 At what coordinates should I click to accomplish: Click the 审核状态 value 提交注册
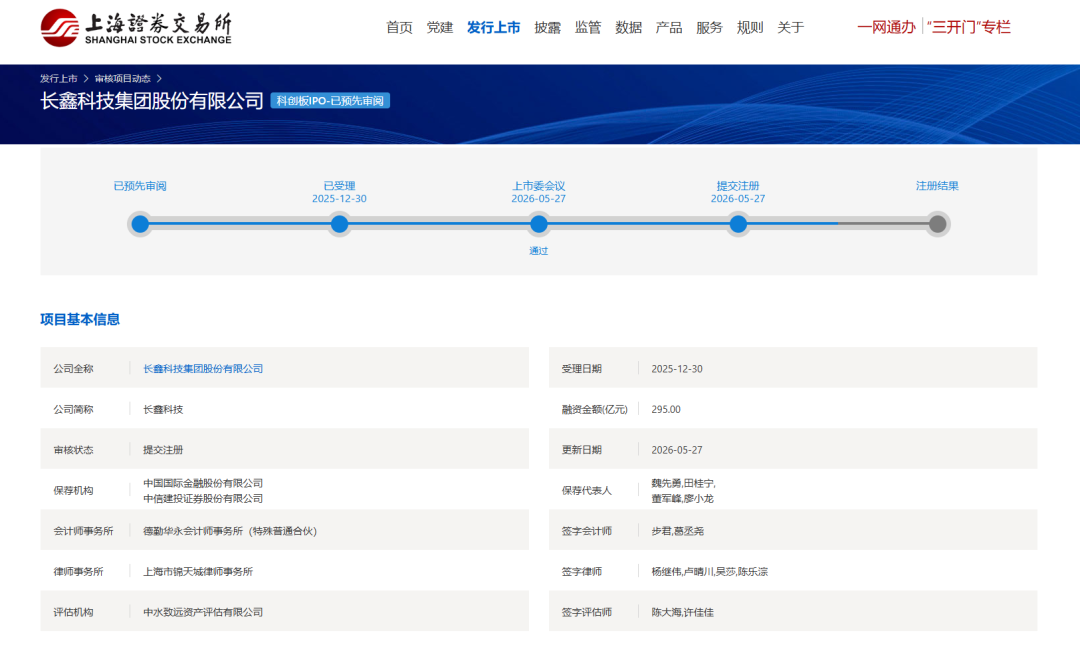click(x=163, y=450)
